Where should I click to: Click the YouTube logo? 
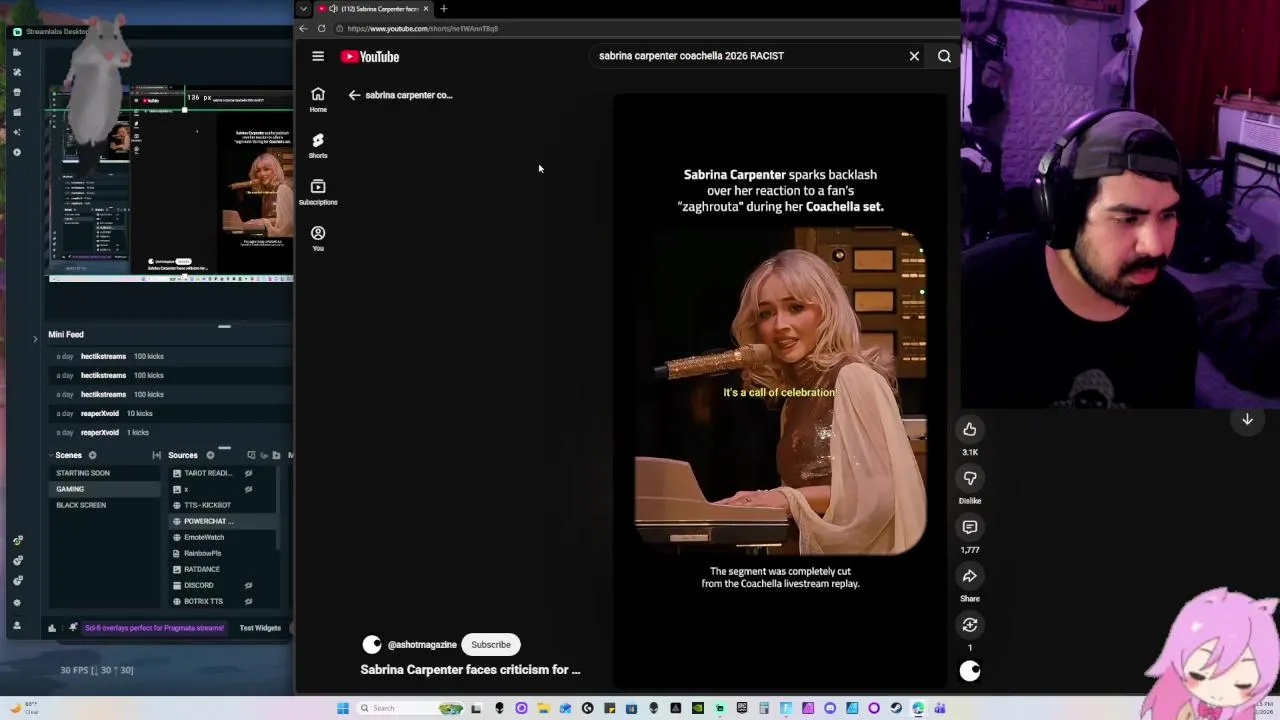370,57
